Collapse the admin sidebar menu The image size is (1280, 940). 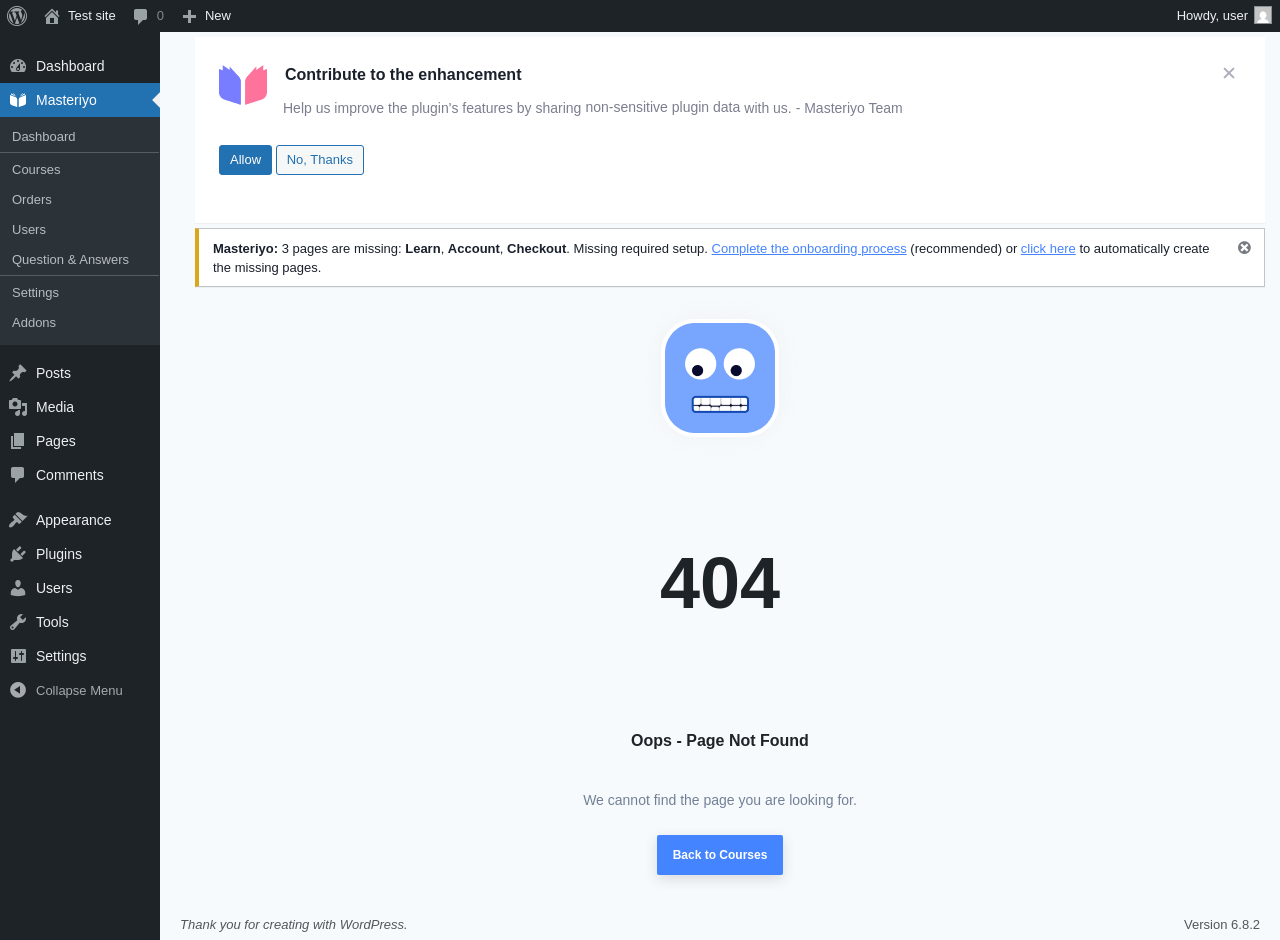point(80,690)
